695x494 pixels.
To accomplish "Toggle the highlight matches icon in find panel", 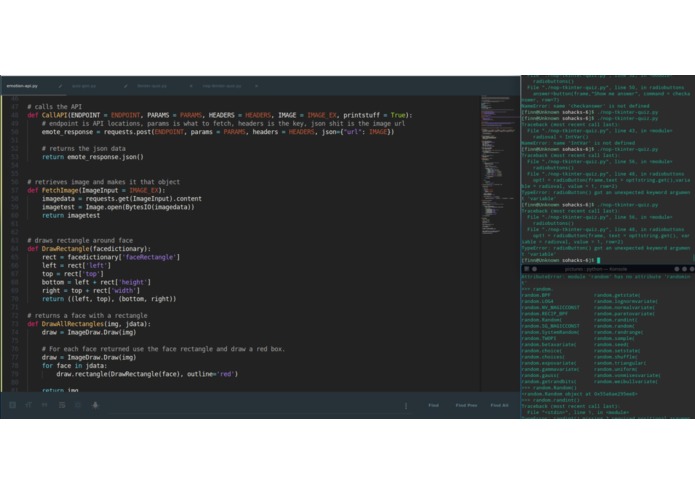I will [x=95, y=405].
